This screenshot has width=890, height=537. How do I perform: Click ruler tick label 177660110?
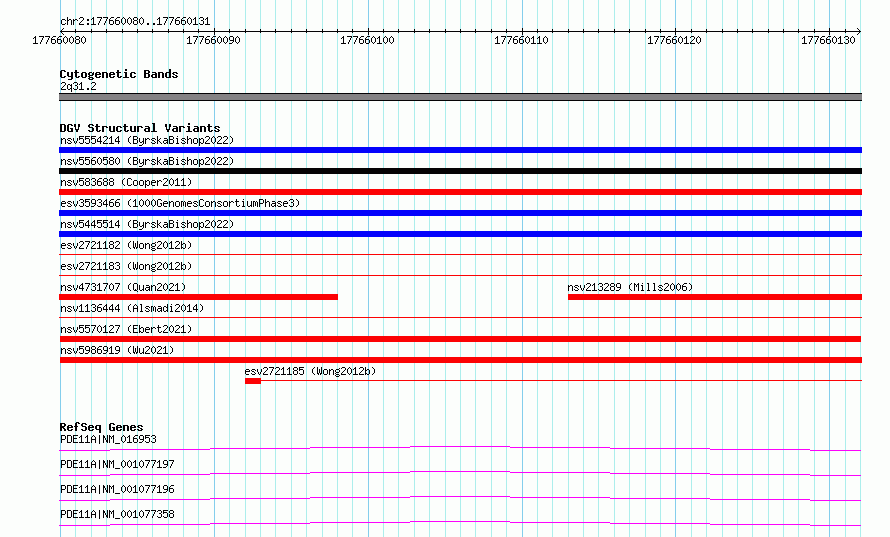coord(521,40)
